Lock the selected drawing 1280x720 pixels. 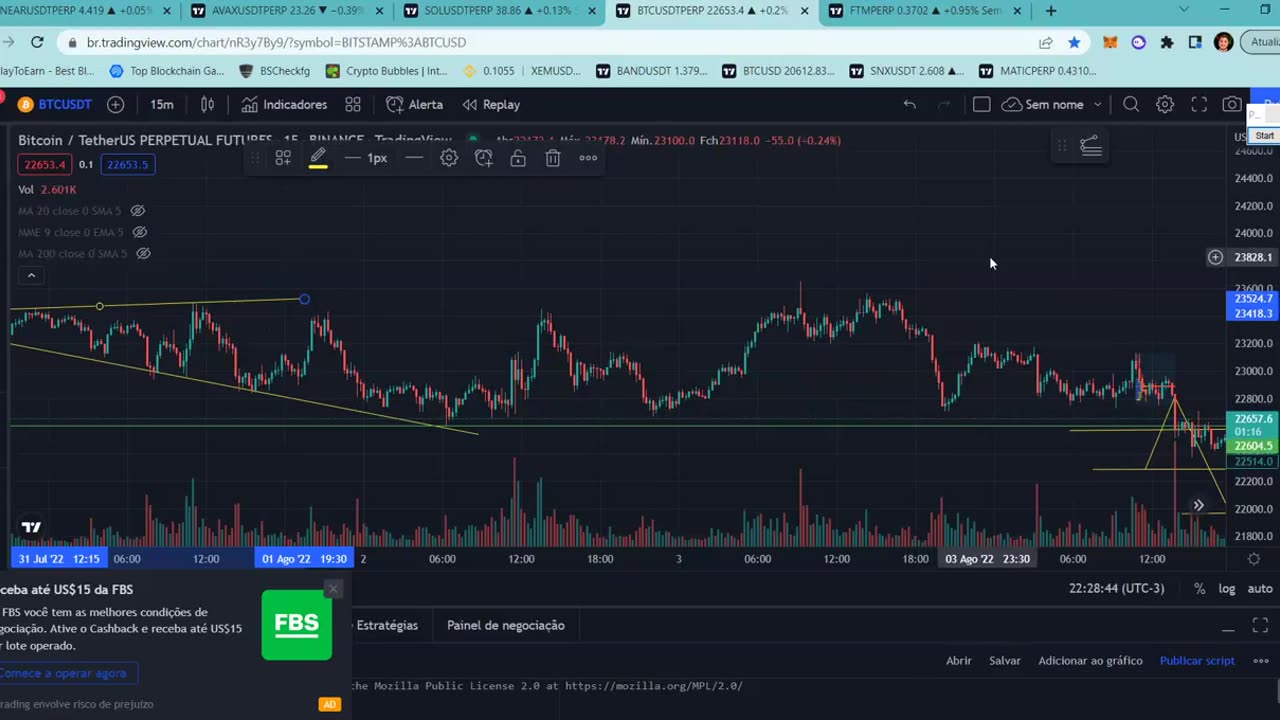(x=518, y=158)
